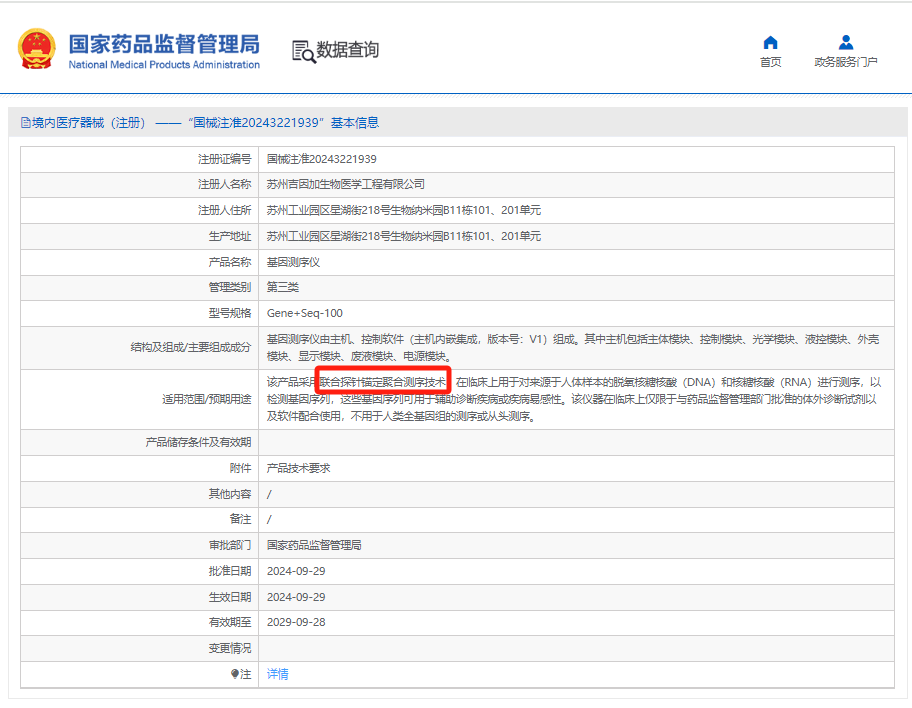Click the 附件 label
The width and height of the screenshot is (912, 708).
(240, 468)
